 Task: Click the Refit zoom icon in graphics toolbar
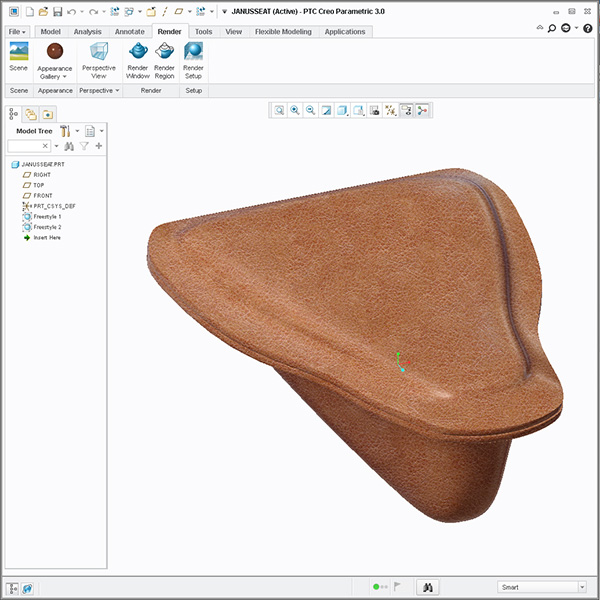coord(279,111)
